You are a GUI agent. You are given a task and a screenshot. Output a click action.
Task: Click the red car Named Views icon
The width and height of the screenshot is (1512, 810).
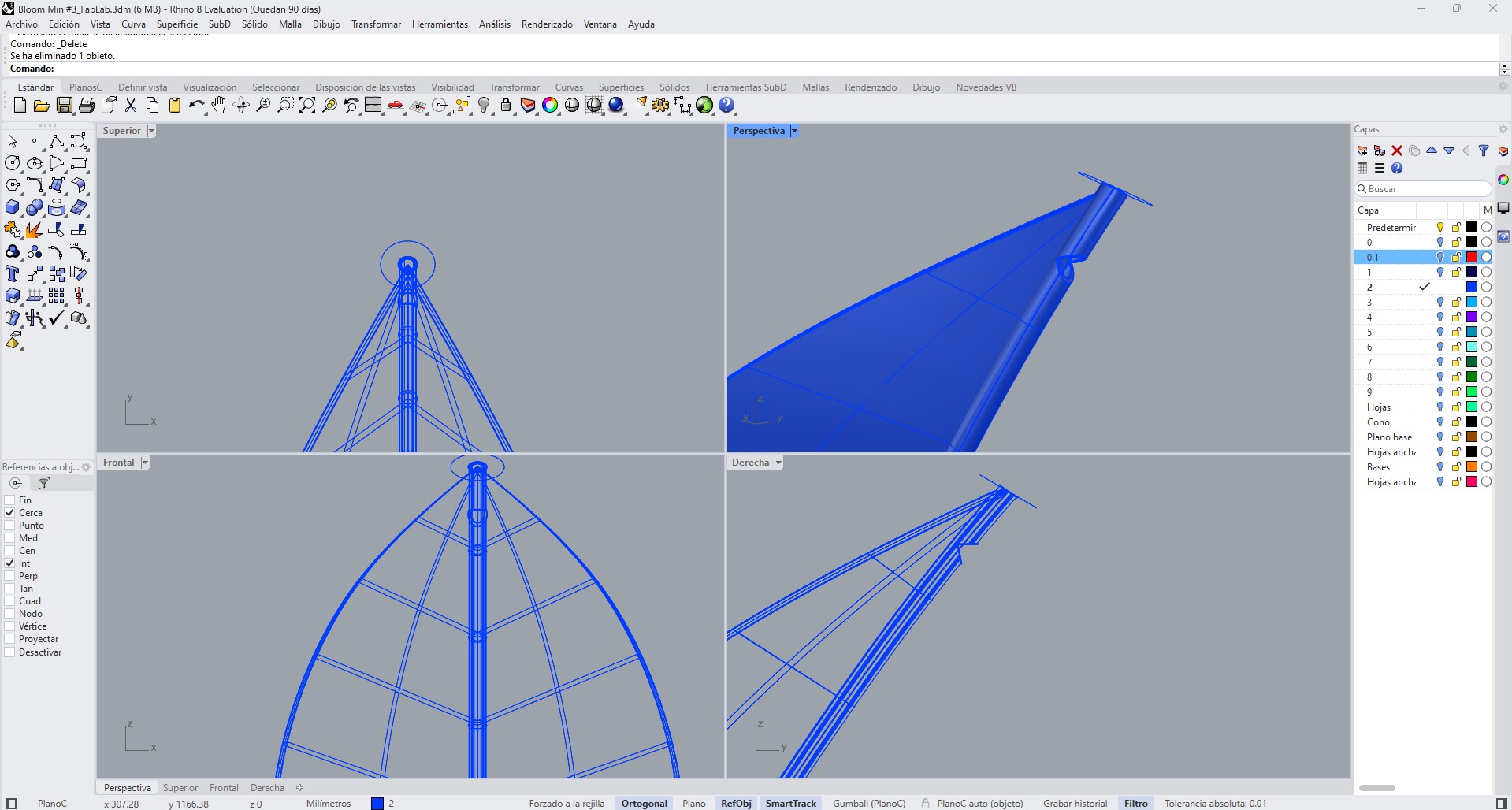[396, 105]
